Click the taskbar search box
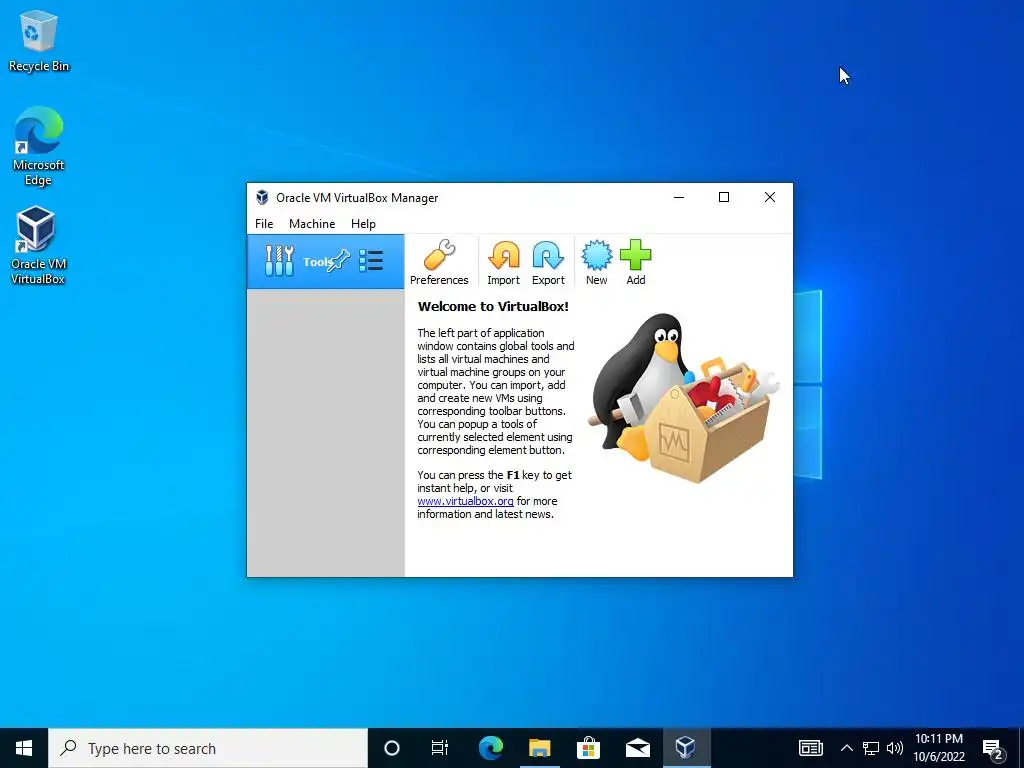The image size is (1024, 768). click(208, 748)
